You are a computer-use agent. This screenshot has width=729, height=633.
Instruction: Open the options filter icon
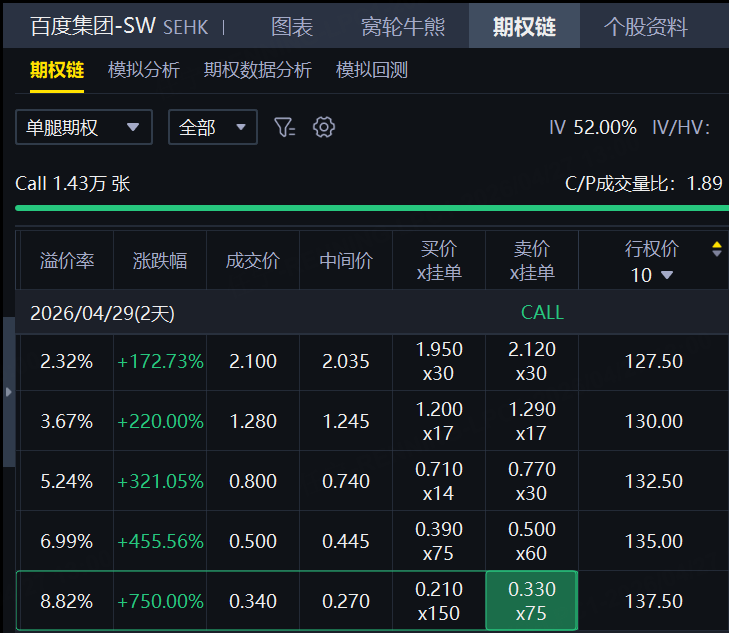pyautogui.click(x=285, y=127)
